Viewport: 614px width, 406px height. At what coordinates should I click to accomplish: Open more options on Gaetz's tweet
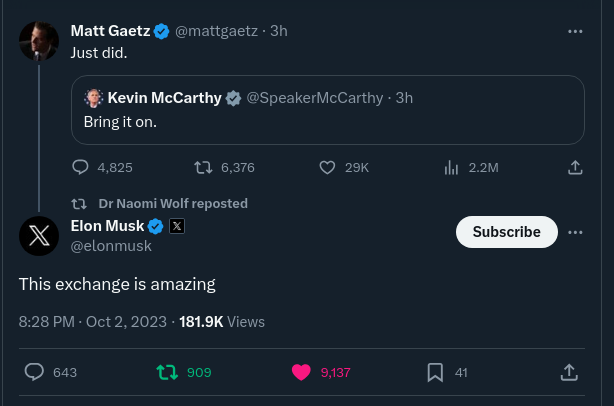coord(575,31)
